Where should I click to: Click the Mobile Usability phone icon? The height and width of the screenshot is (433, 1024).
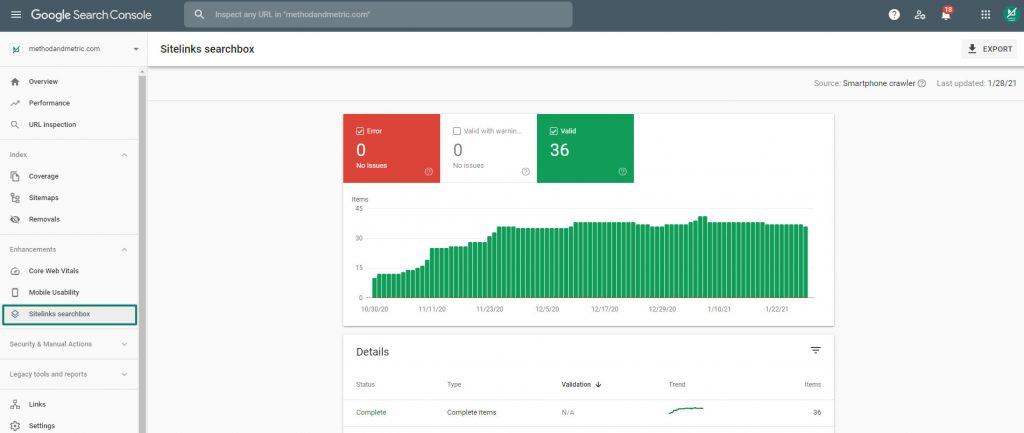(15, 293)
